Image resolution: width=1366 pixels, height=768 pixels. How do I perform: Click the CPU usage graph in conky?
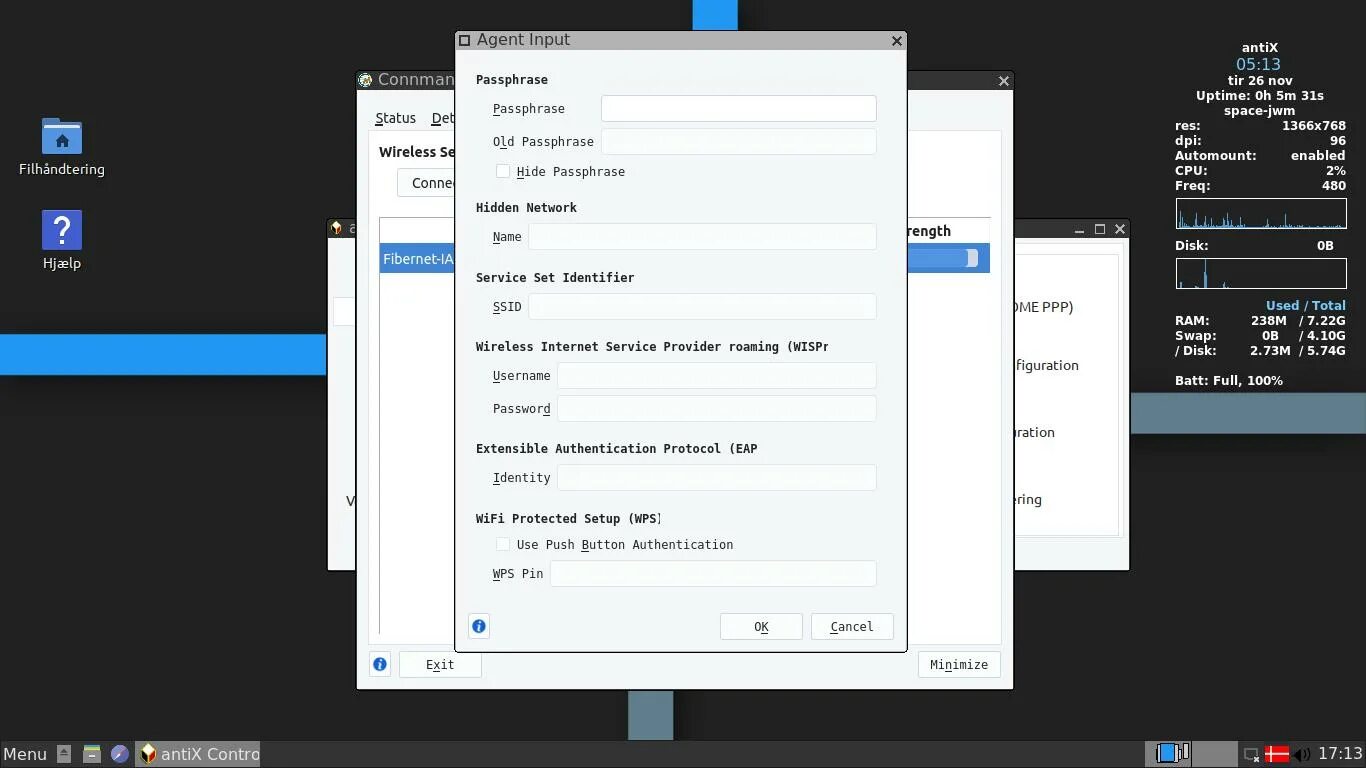tap(1261, 214)
